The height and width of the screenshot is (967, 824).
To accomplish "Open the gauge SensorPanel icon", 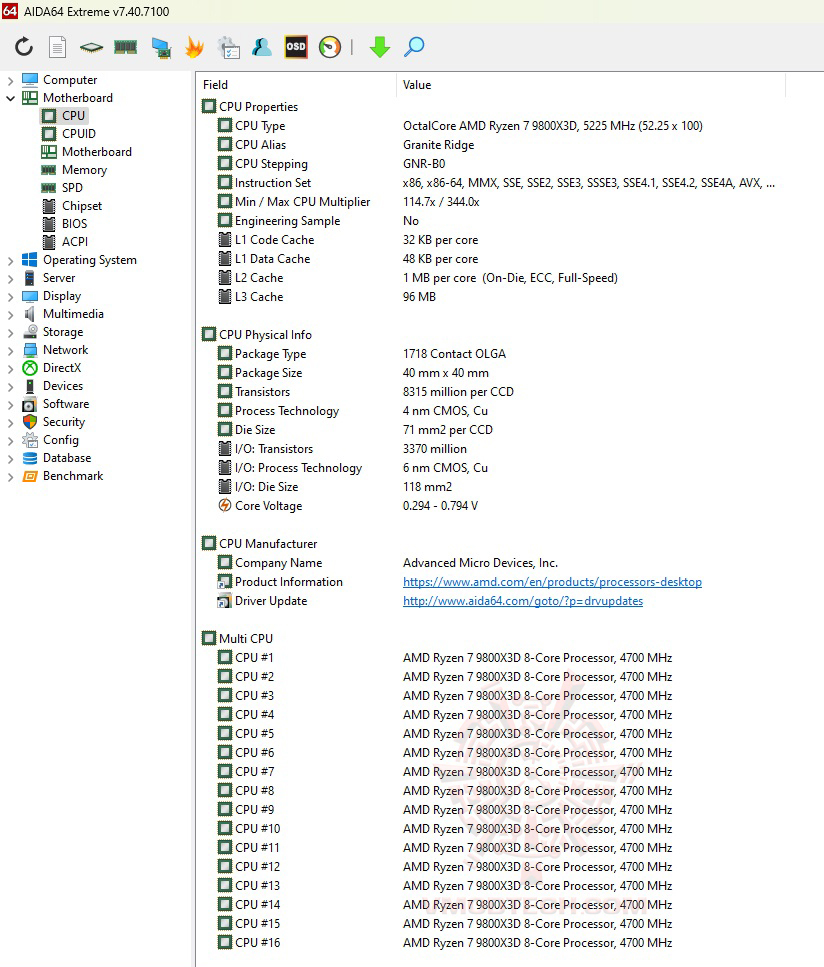I will [330, 47].
